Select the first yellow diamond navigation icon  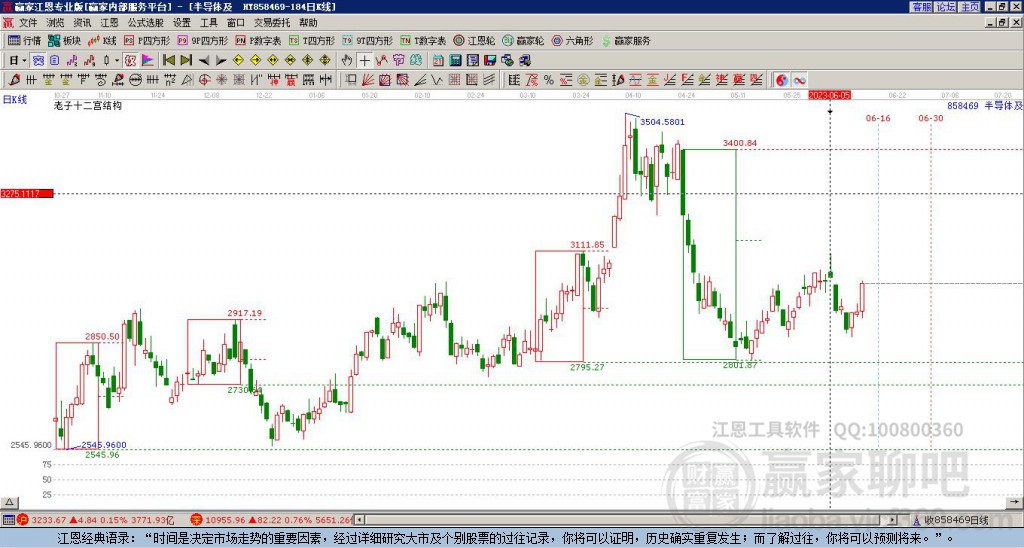pos(238,60)
